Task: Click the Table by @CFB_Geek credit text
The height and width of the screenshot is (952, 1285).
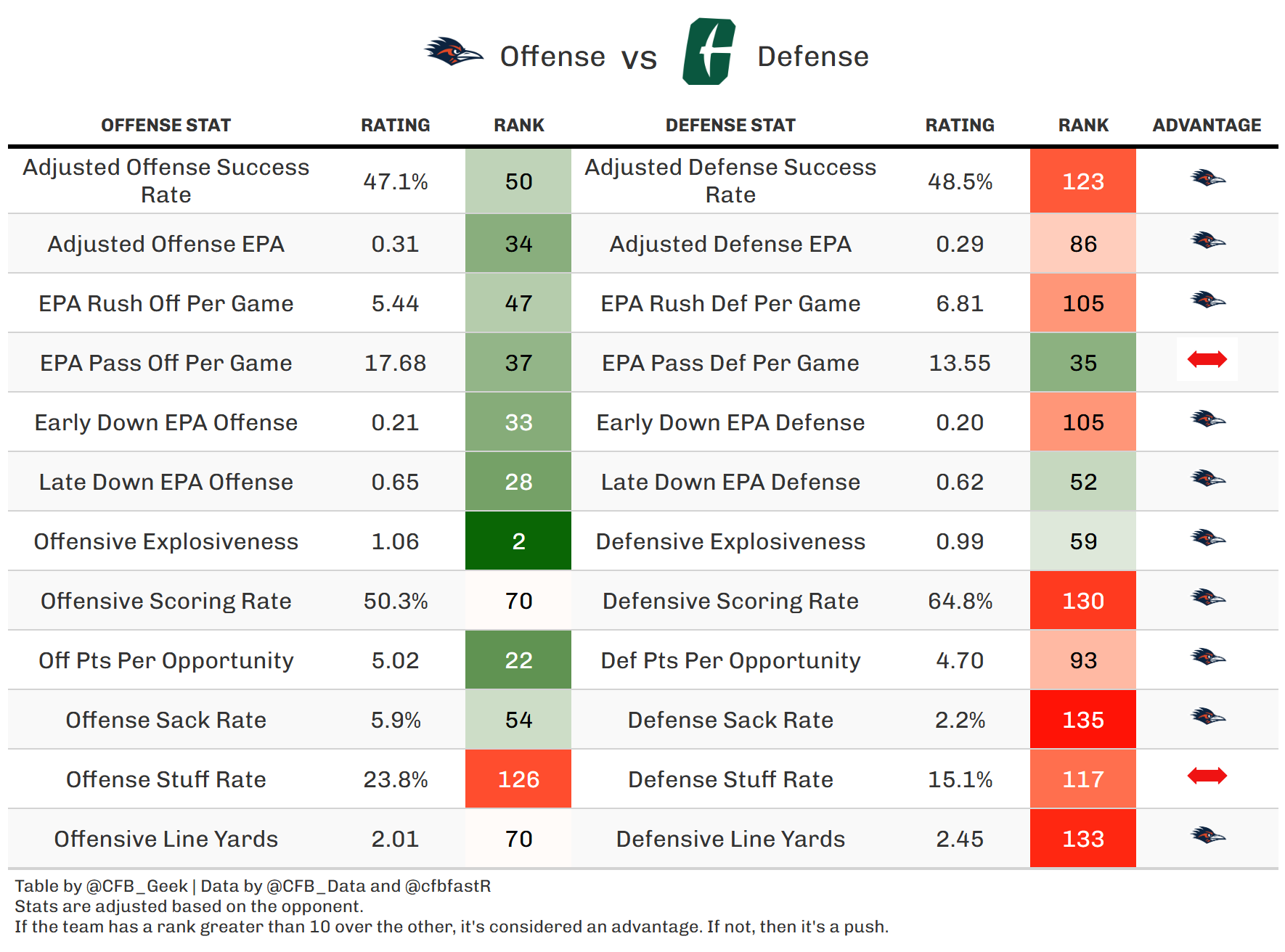Action: [x=102, y=886]
